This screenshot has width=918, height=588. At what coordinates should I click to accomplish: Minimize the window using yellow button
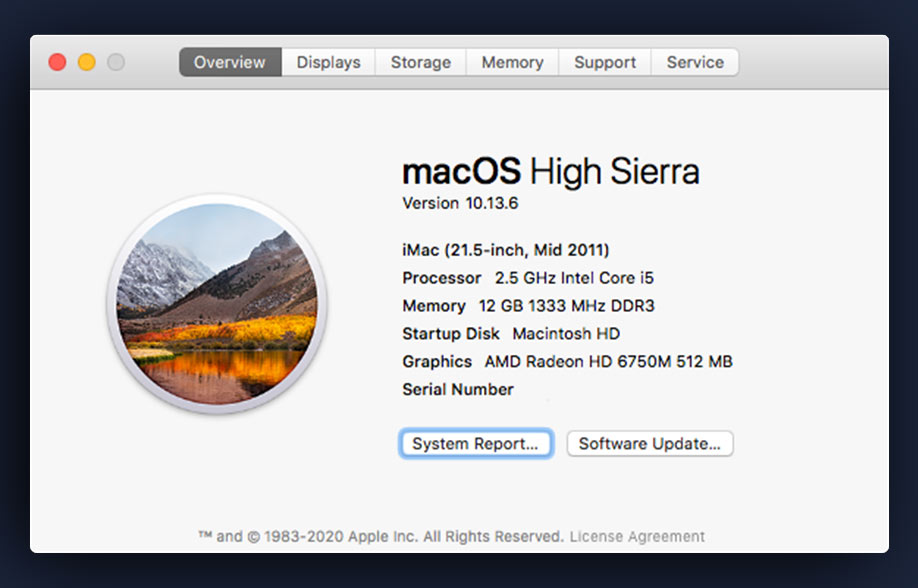pyautogui.click(x=87, y=62)
